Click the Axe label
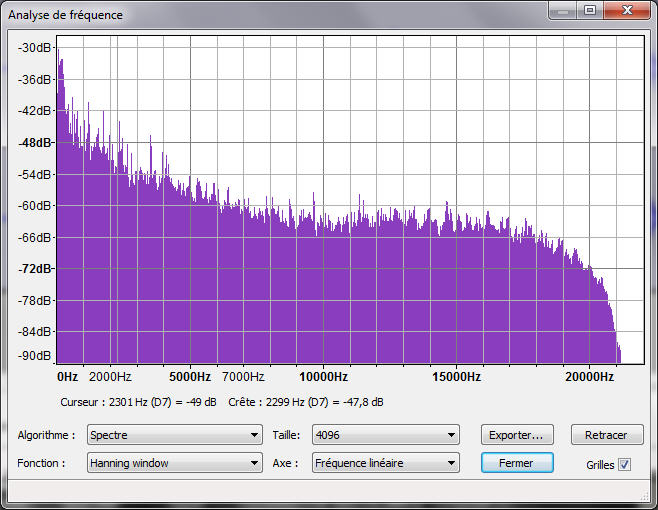The width and height of the screenshot is (658, 510). (x=285, y=463)
